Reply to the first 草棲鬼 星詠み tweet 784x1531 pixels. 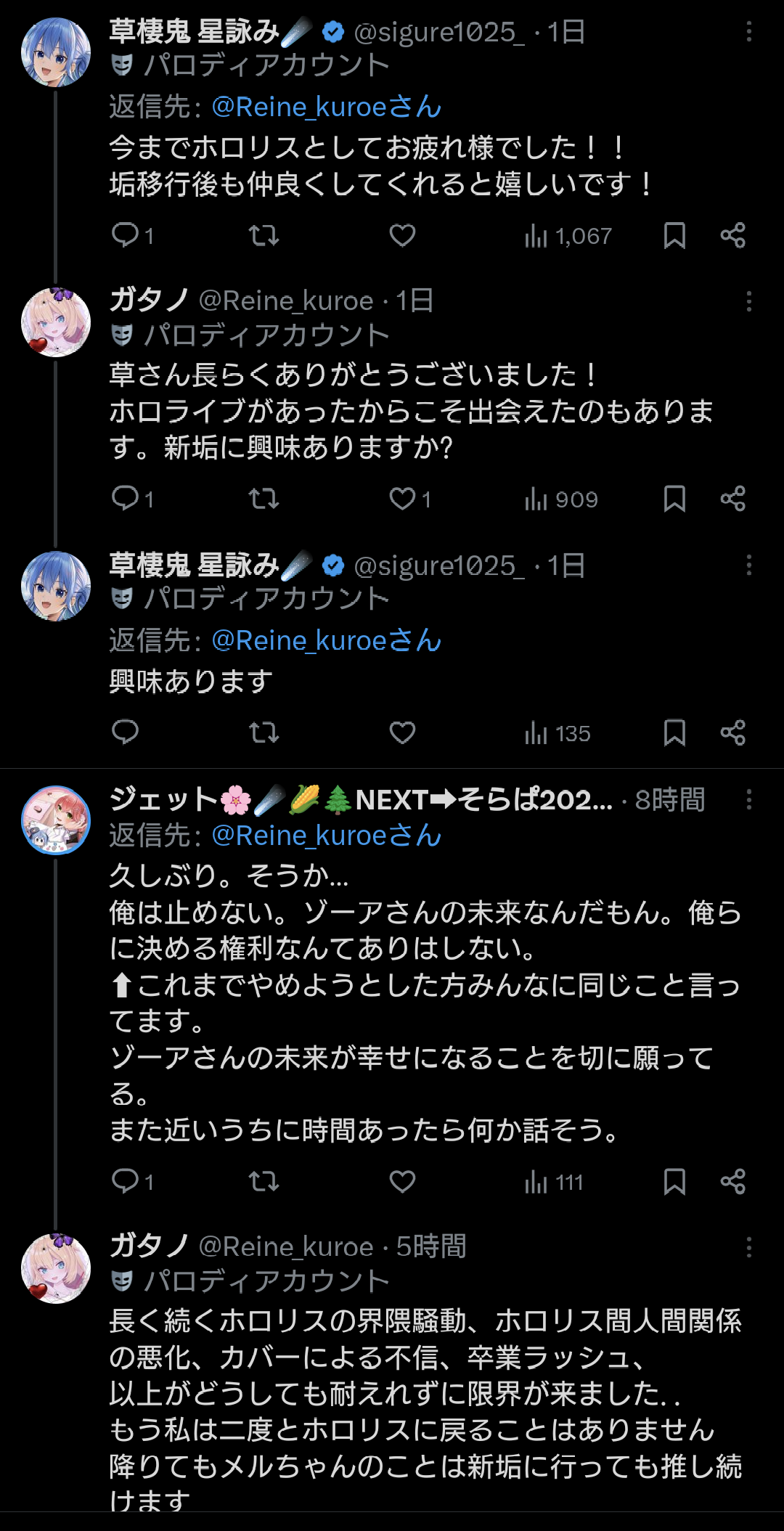126,235
